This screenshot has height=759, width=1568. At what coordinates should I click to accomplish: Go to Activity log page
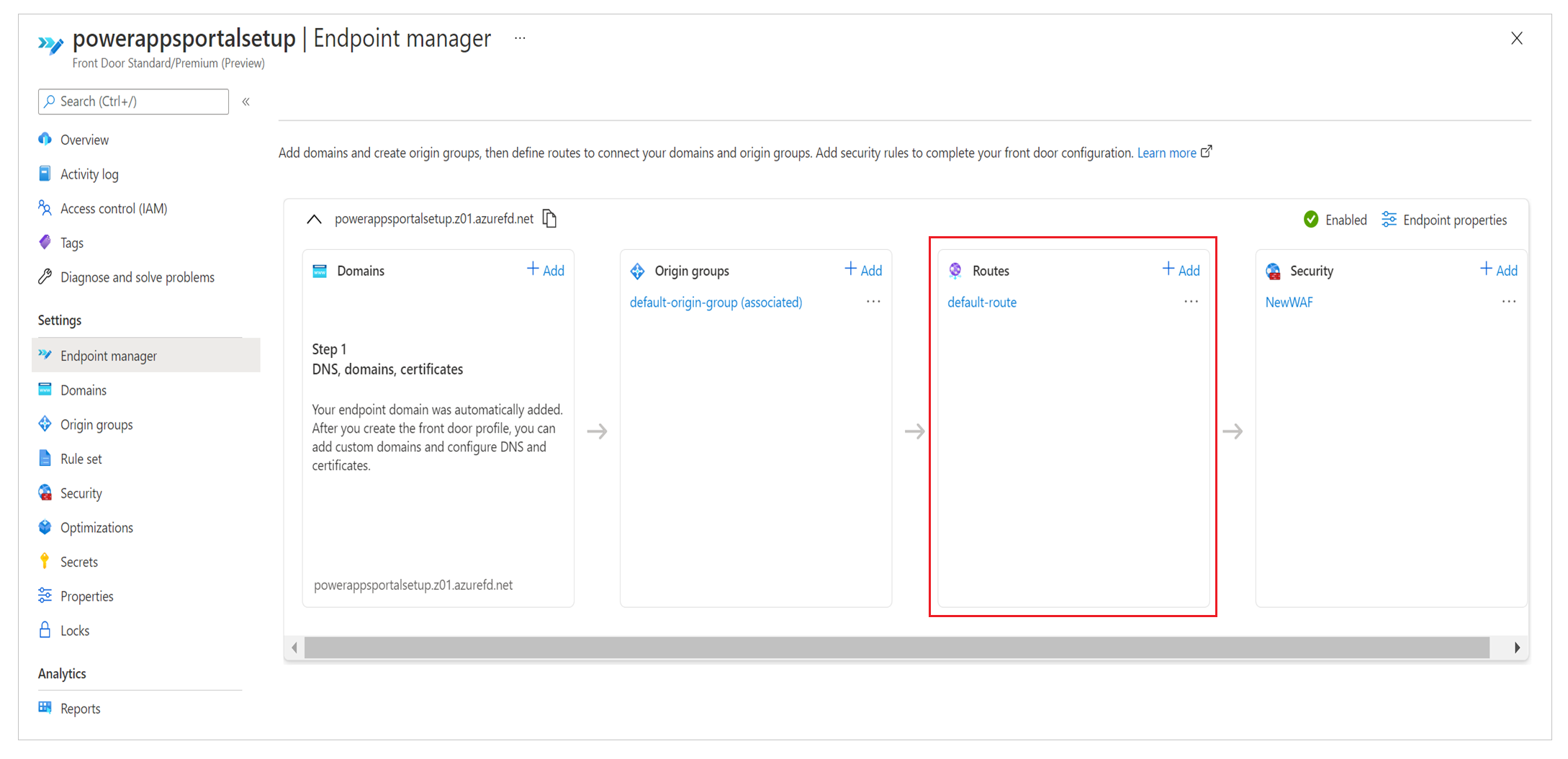tap(89, 174)
